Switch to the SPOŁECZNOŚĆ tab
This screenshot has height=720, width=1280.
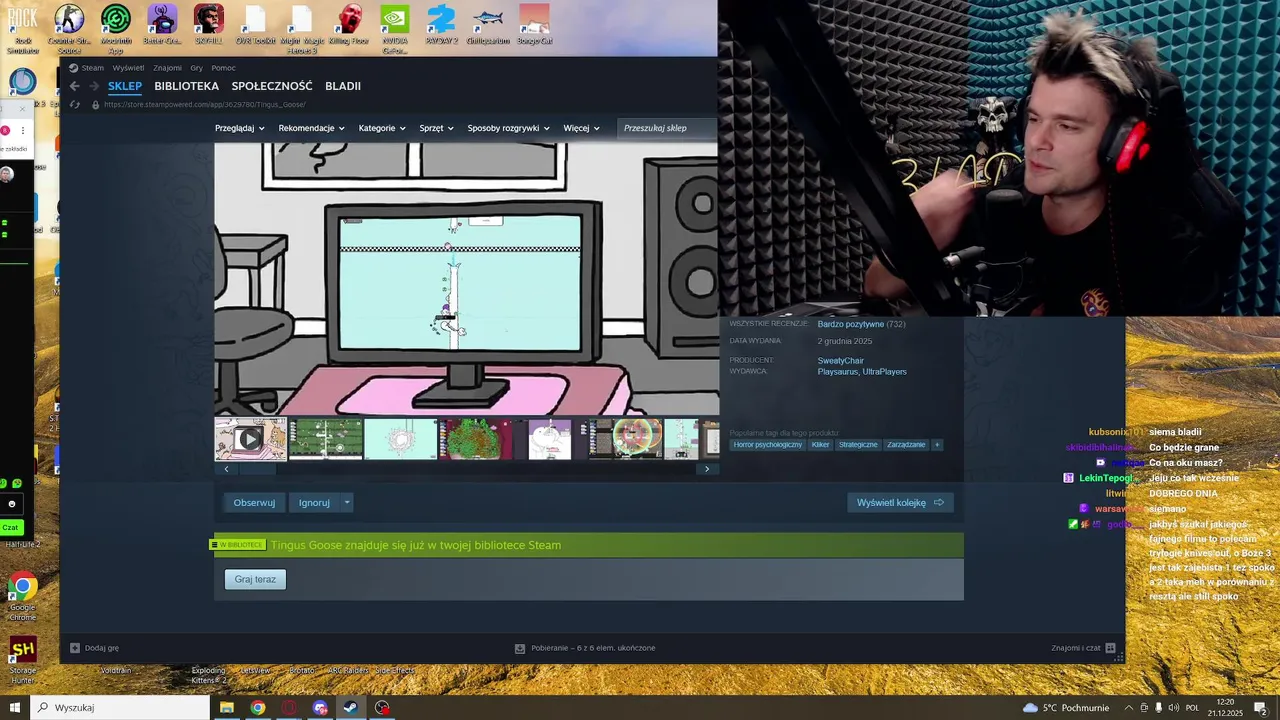pos(272,86)
